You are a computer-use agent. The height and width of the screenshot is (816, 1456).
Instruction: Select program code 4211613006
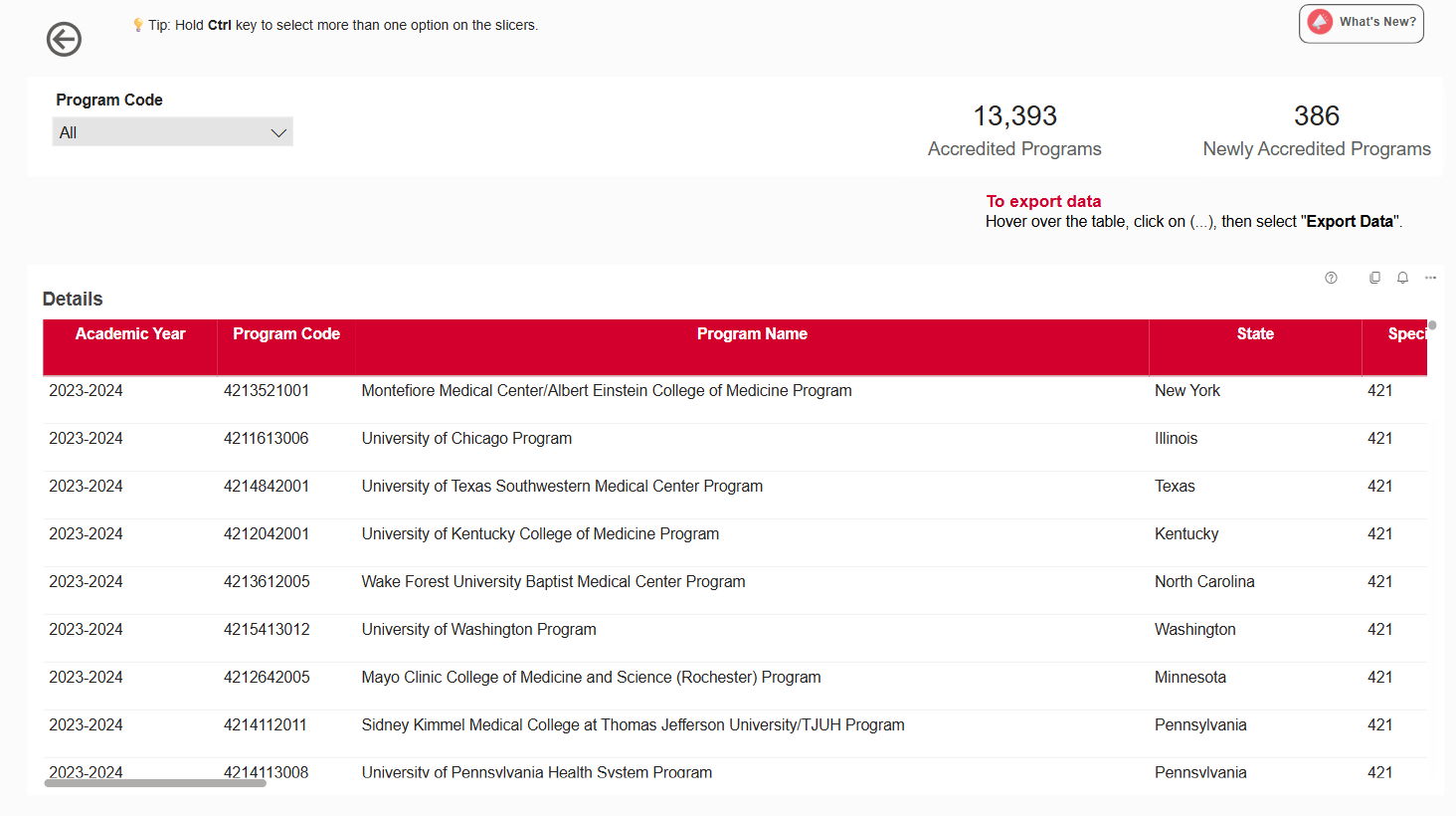(x=267, y=439)
